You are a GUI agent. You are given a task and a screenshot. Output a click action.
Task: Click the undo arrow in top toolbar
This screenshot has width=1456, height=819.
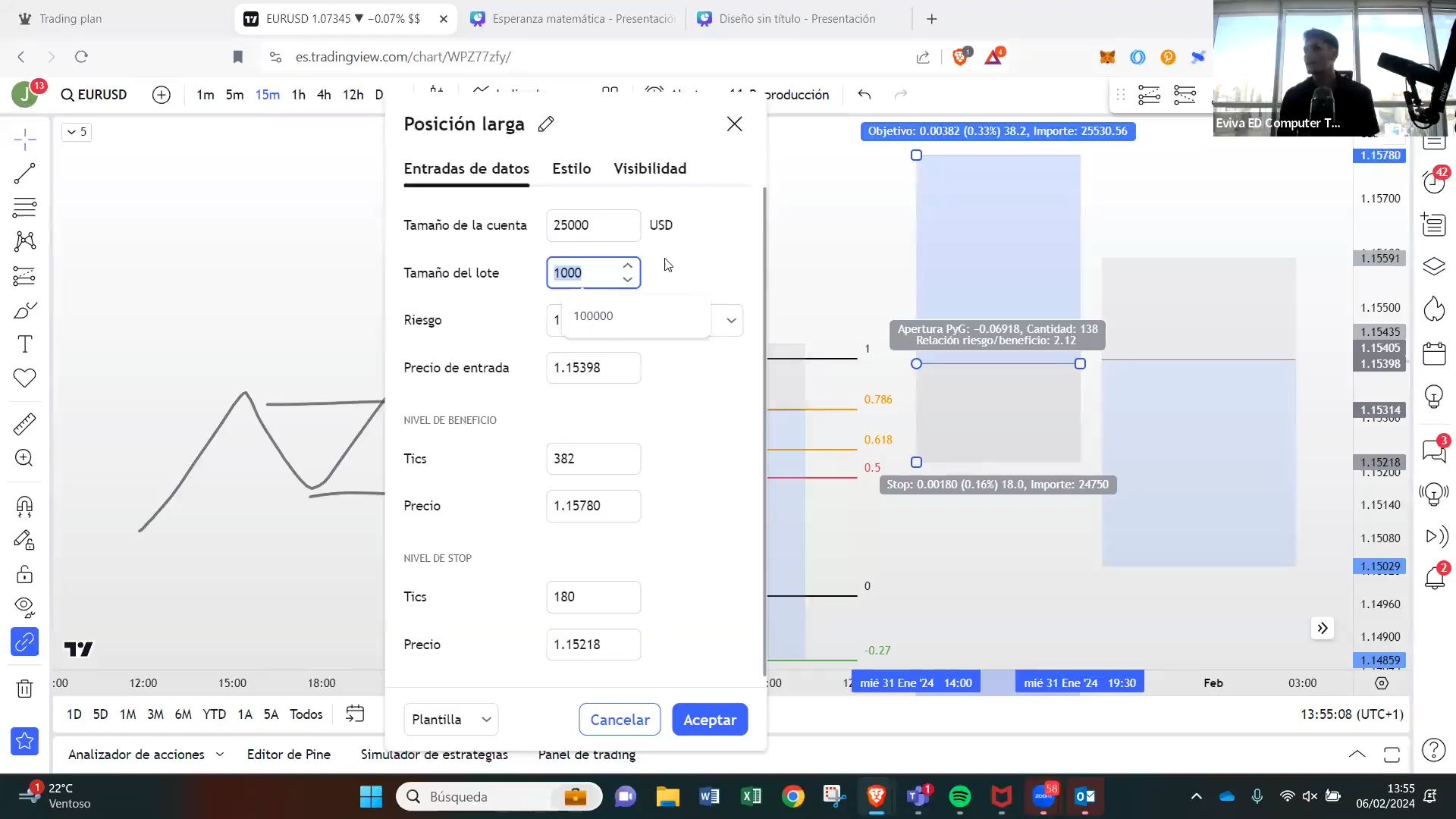click(x=864, y=95)
